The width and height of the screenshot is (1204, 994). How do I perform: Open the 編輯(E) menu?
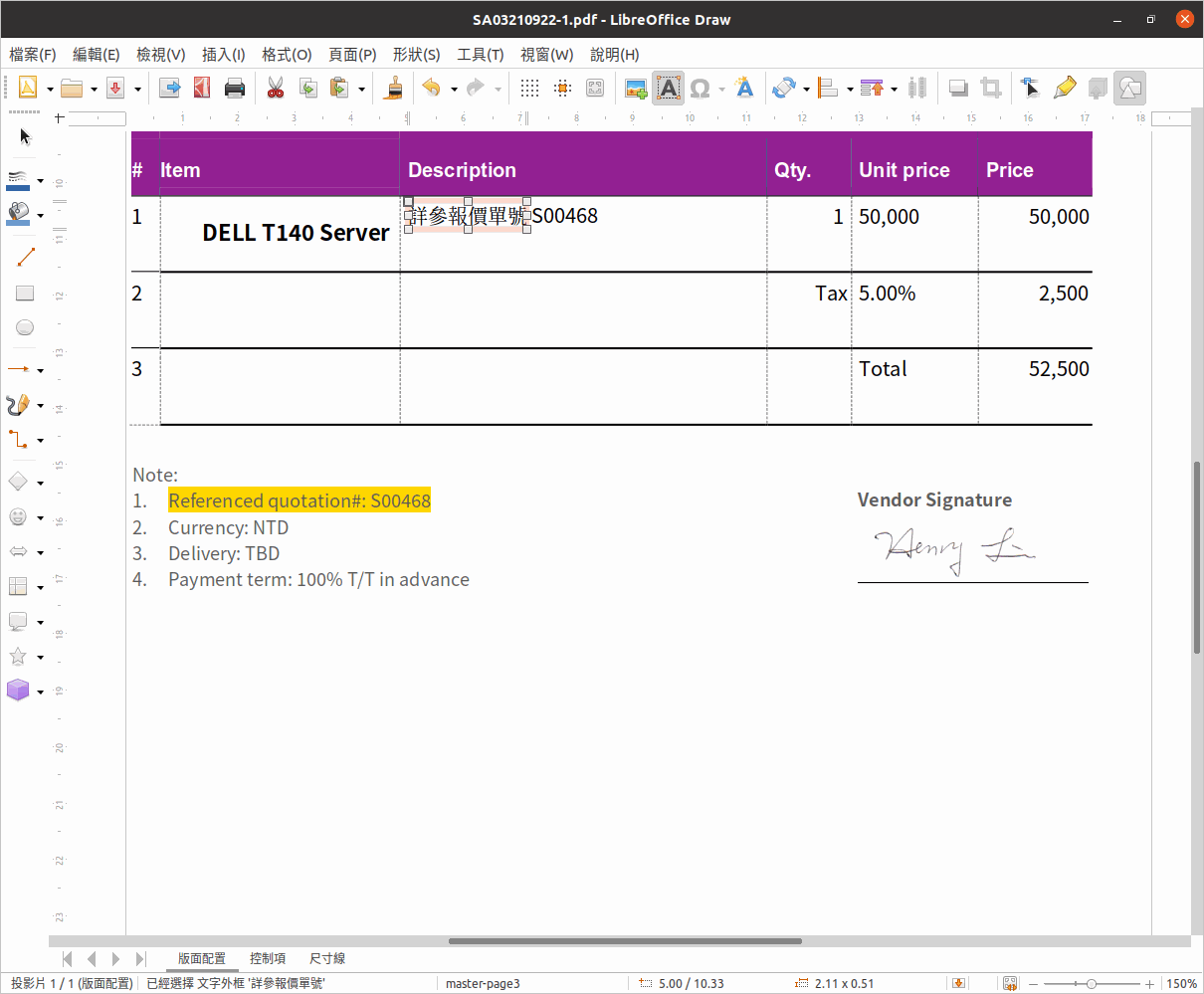pyautogui.click(x=97, y=55)
